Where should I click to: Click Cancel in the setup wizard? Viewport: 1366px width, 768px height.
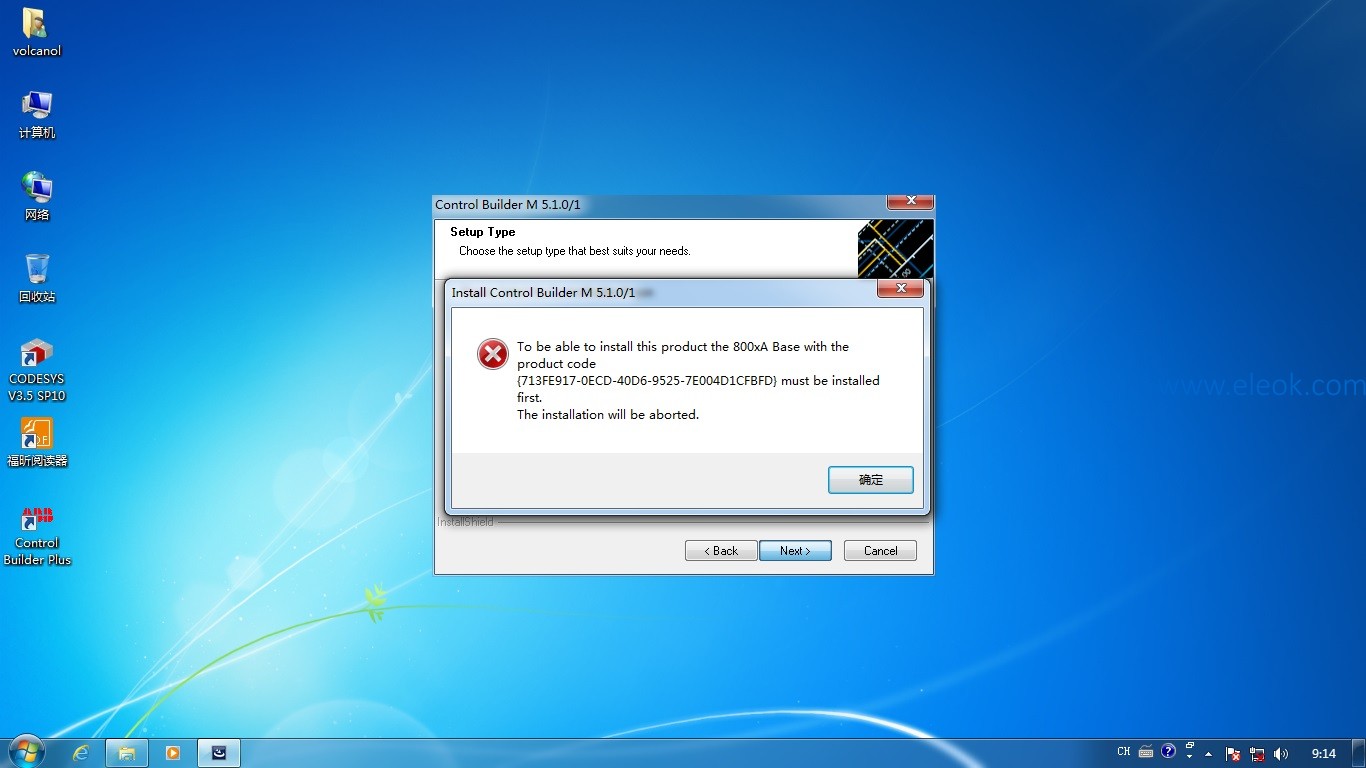(880, 551)
